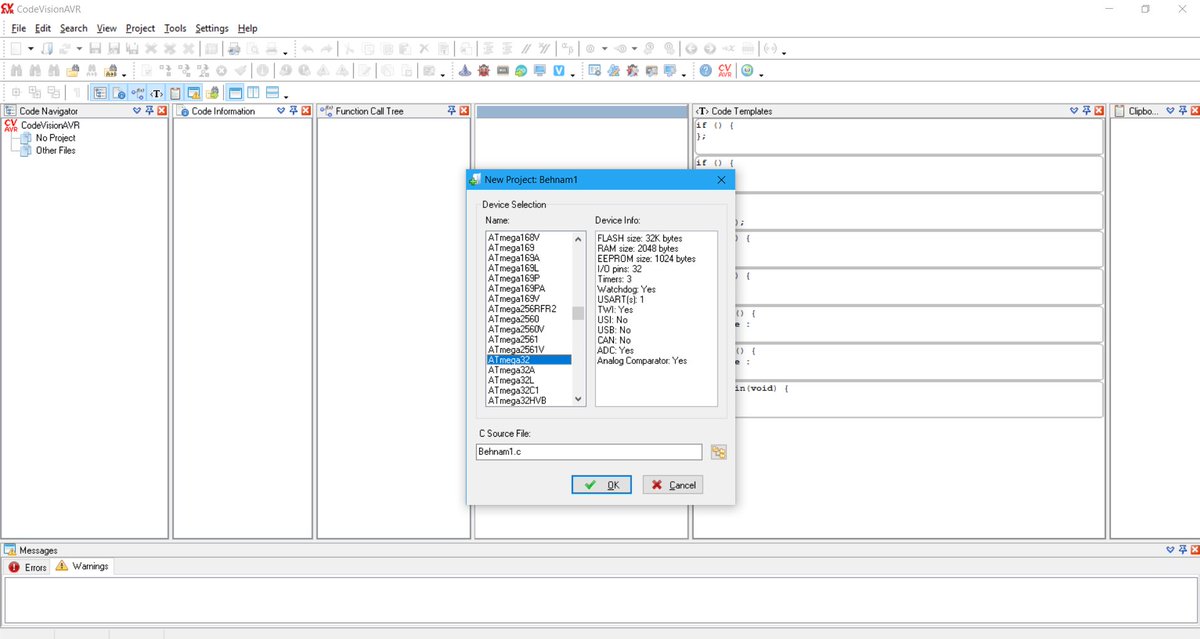Click the chip programmer icon

point(503,71)
